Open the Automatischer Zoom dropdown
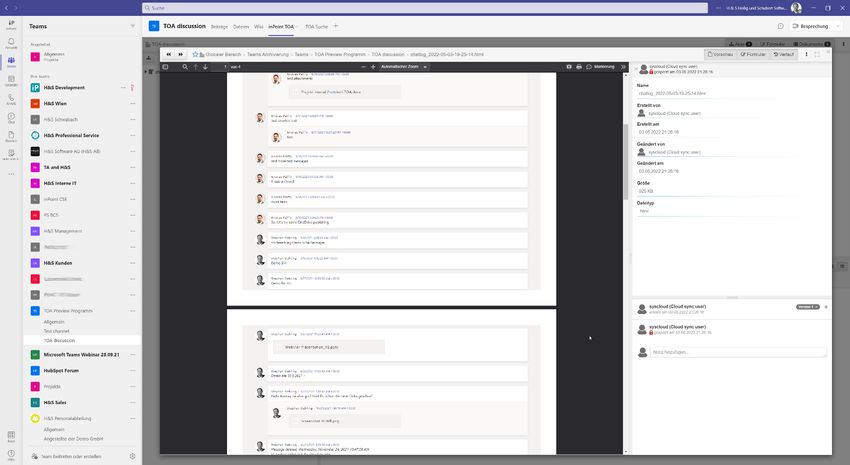Viewport: 850px width, 465px height. (404, 67)
